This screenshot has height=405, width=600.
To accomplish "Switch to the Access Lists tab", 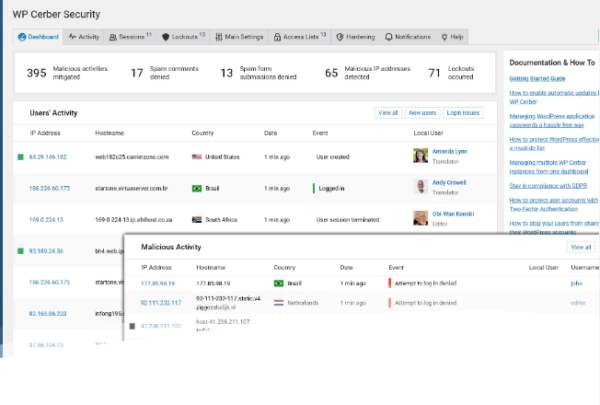I will pyautogui.click(x=299, y=37).
